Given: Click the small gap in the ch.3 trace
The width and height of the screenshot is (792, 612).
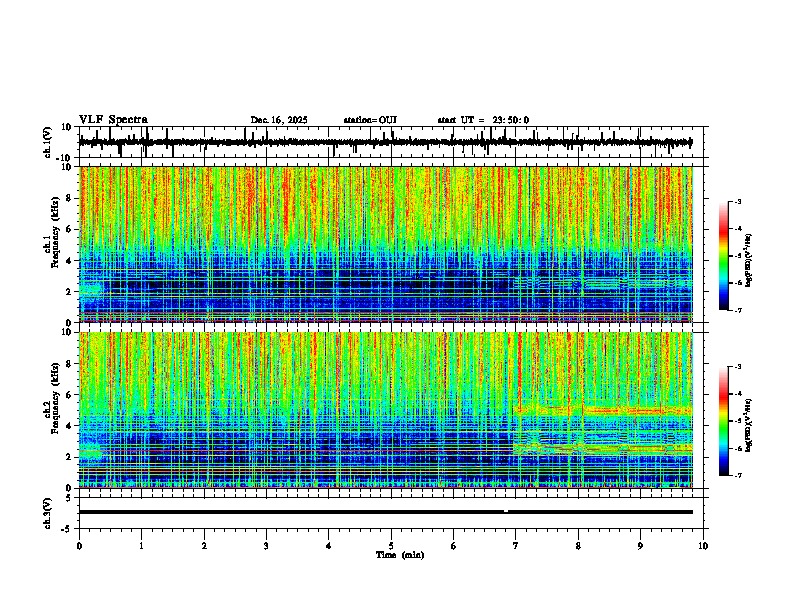Looking at the screenshot, I should point(506,512).
